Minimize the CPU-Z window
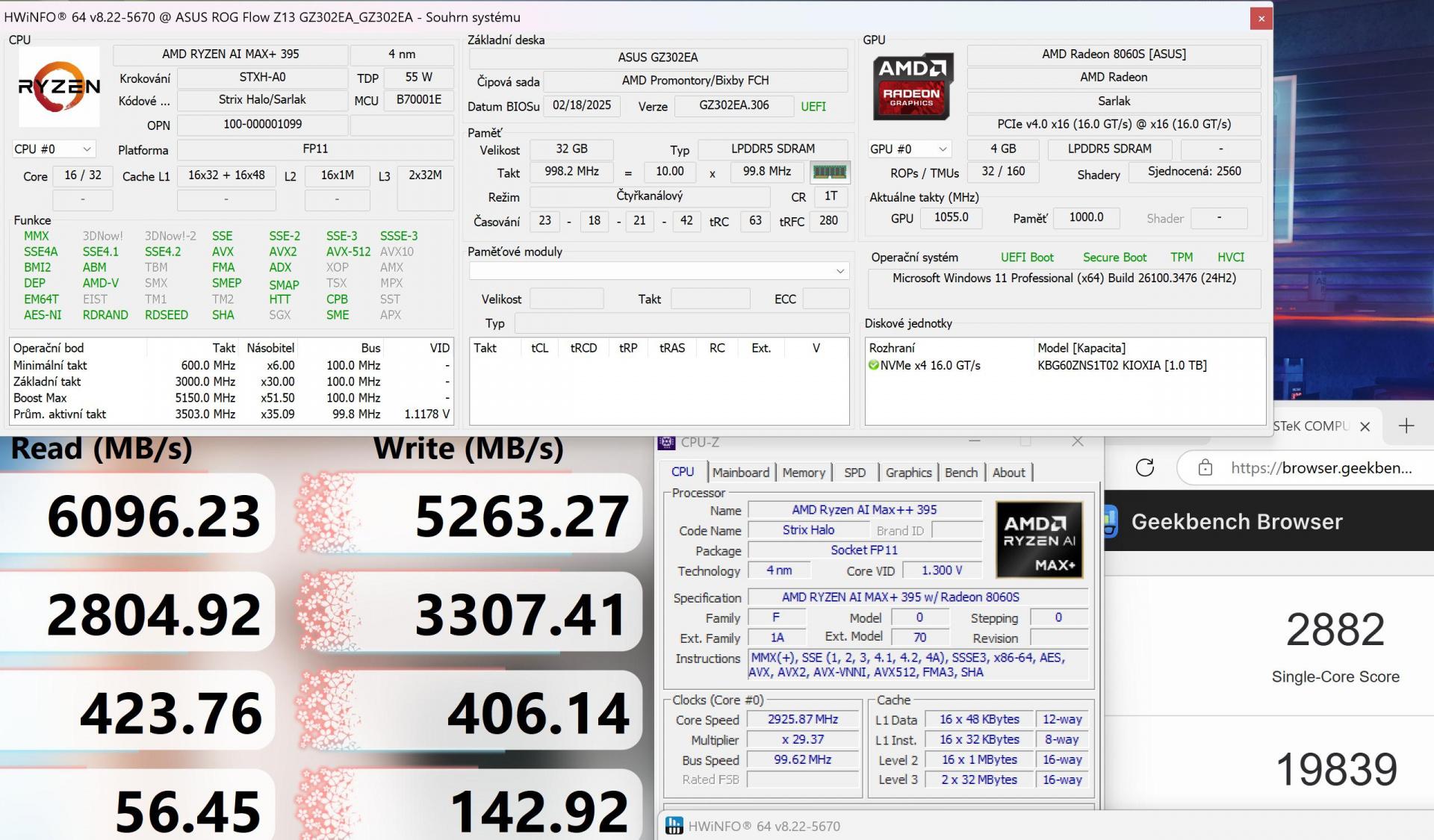This screenshot has width=1434, height=840. coord(975,442)
